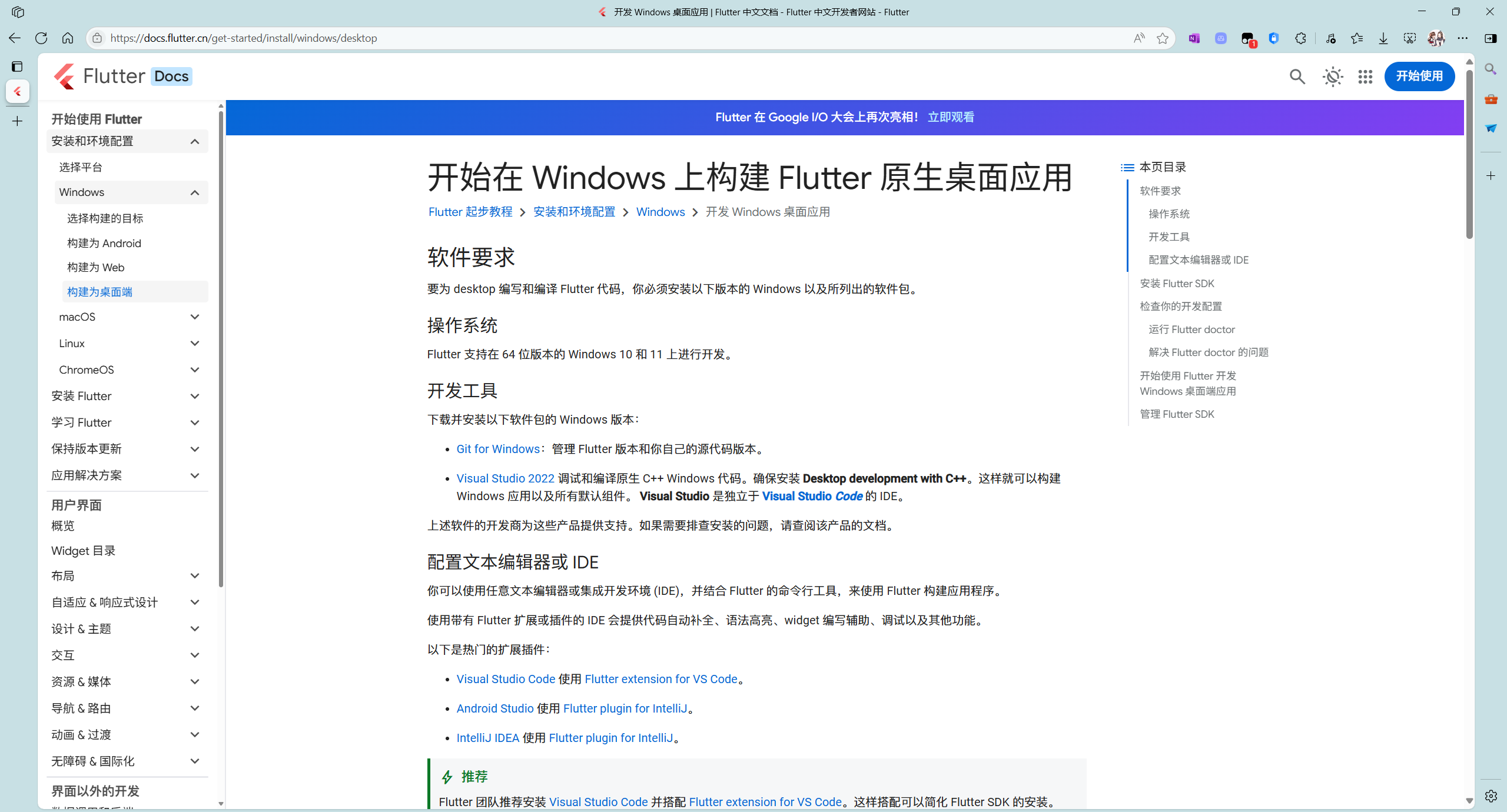
Task: Open new vertical tab plus button
Action: click(x=18, y=121)
